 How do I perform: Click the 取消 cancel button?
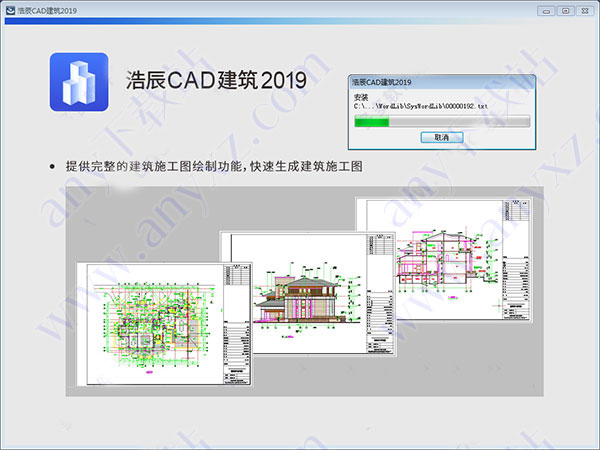442,137
